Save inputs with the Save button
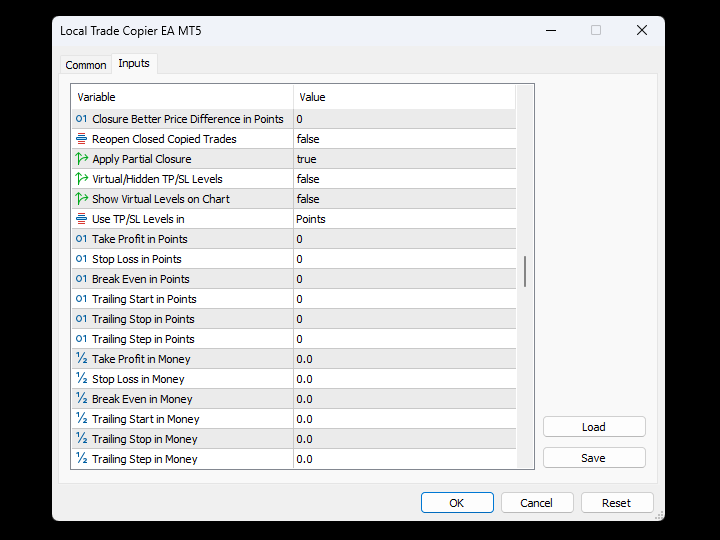 (x=594, y=458)
